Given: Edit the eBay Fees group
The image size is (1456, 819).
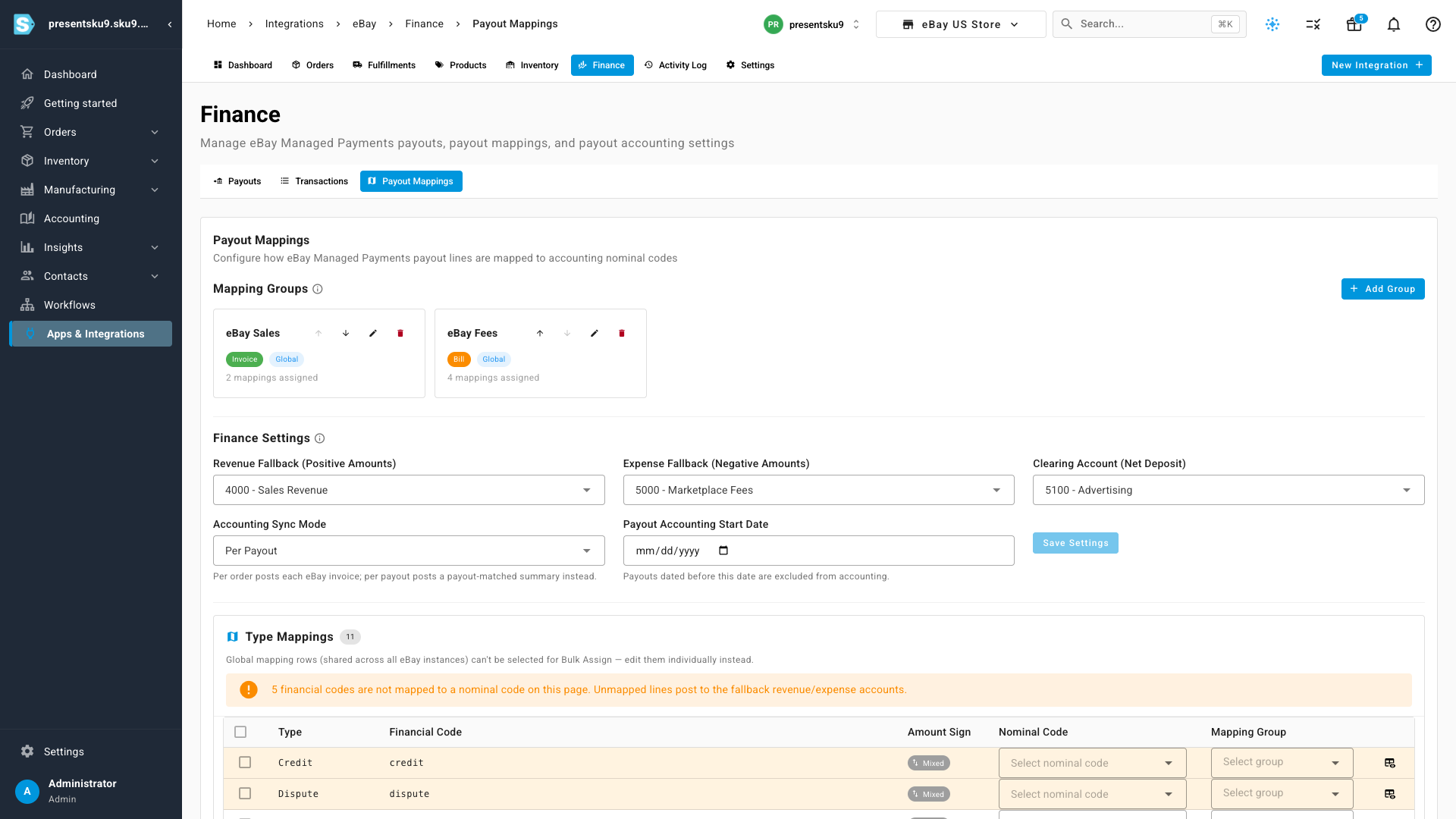Looking at the screenshot, I should [x=595, y=334].
